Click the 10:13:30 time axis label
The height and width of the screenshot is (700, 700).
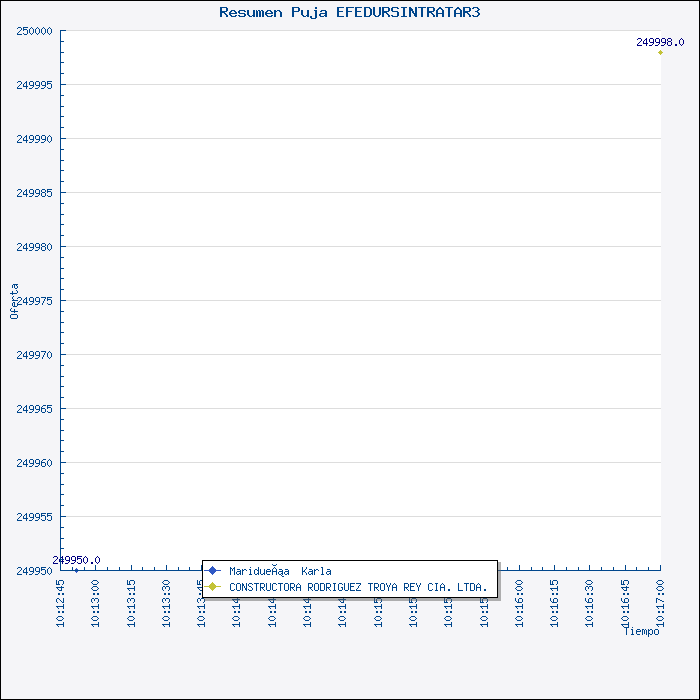point(167,603)
